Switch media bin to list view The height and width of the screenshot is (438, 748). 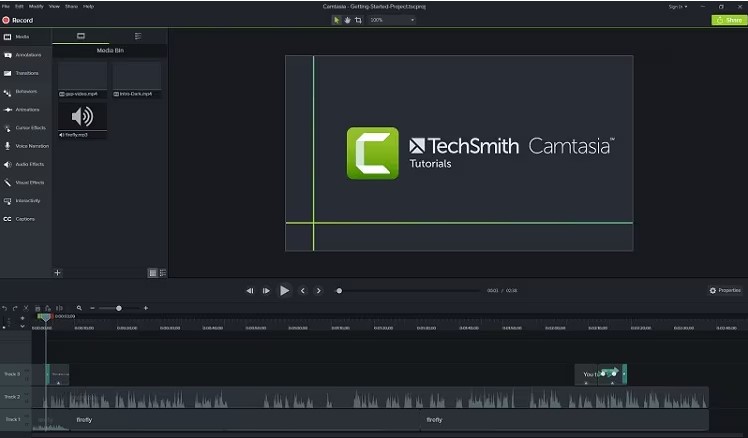[x=163, y=273]
